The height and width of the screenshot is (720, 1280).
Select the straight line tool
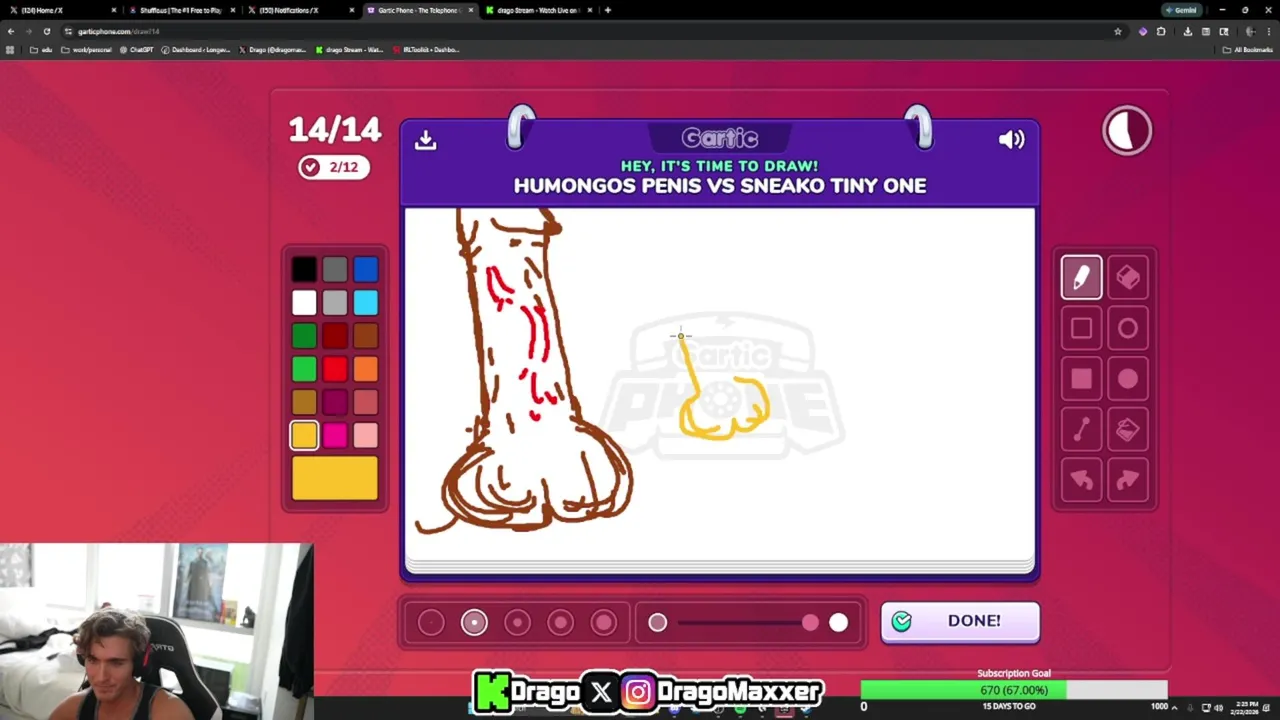[x=1081, y=430]
